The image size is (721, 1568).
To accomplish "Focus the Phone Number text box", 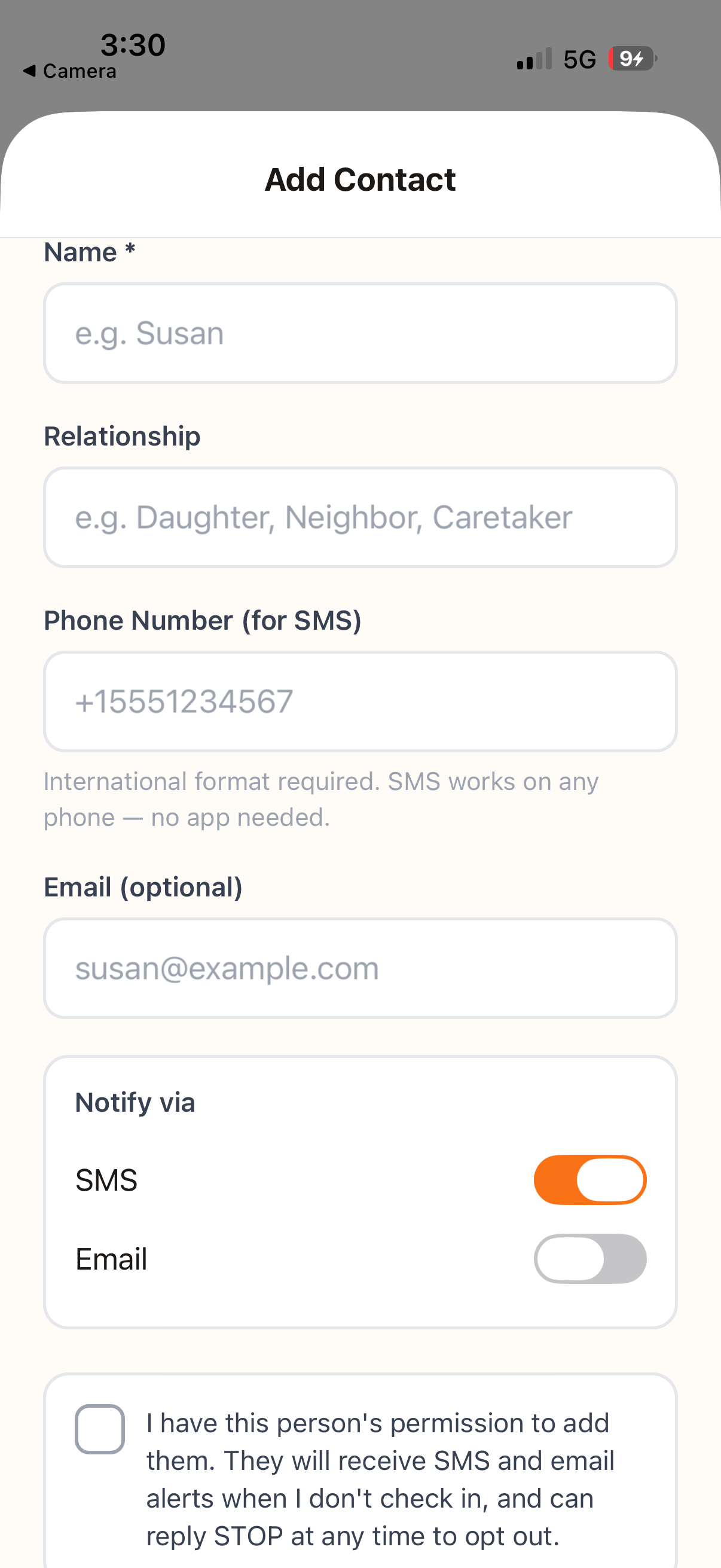I will pos(360,701).
